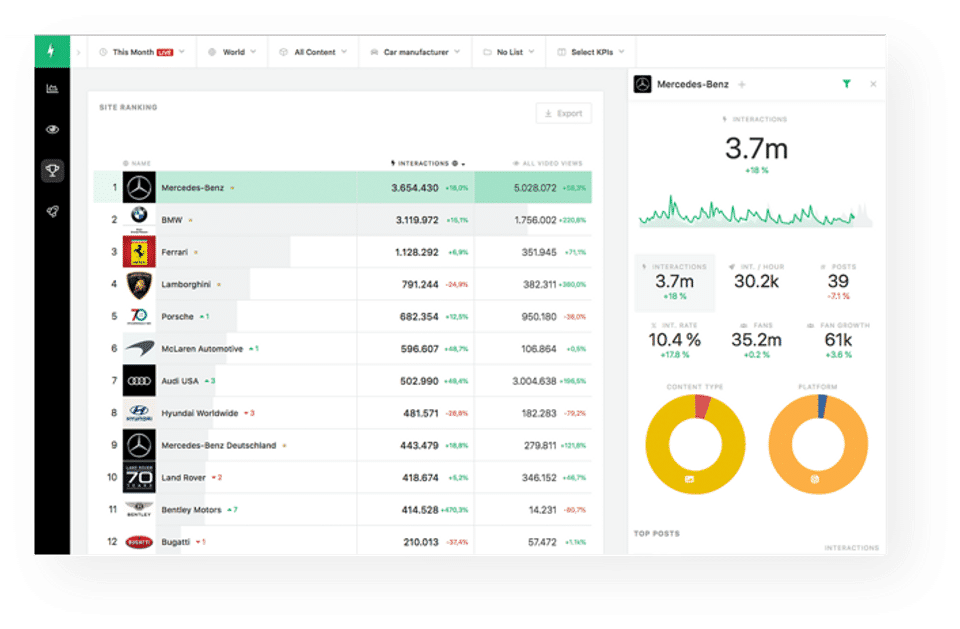
Task: Click the Mercedes-Benz logo in detail panel header
Action: pyautogui.click(x=642, y=84)
